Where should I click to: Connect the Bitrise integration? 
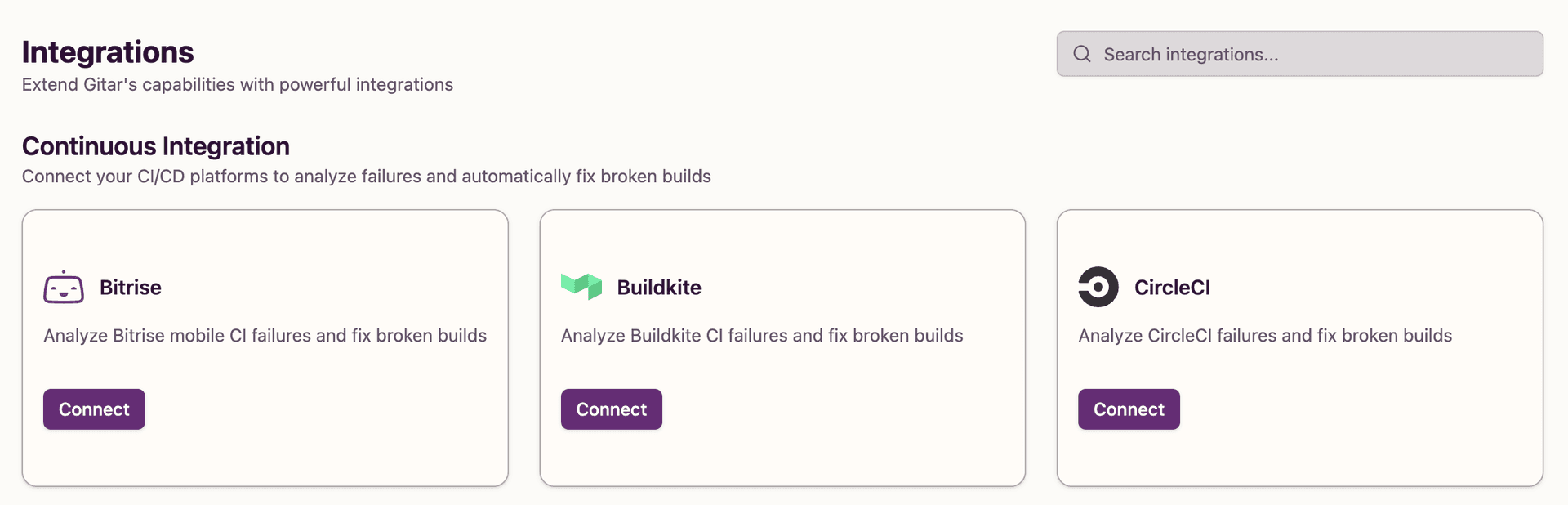click(93, 409)
